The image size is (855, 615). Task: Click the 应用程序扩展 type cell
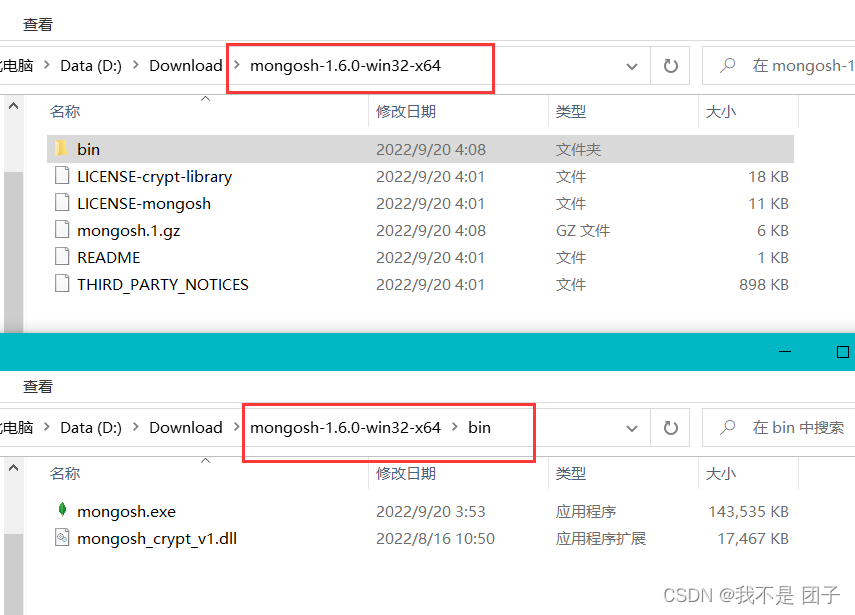(x=600, y=539)
